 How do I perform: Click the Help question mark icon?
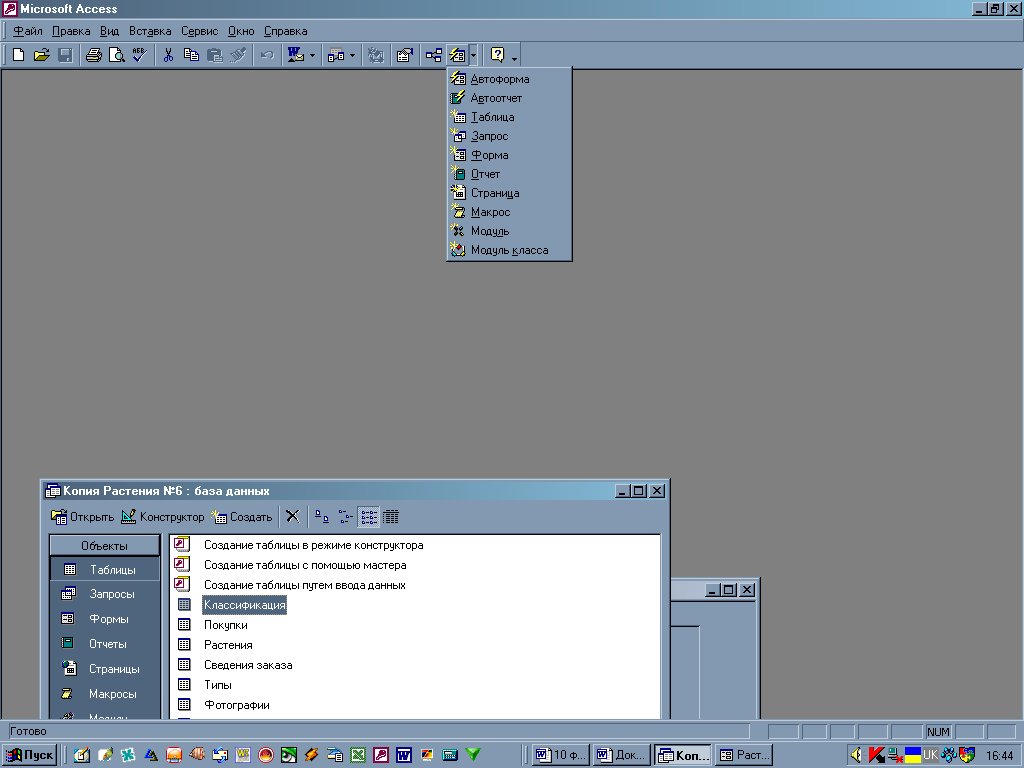498,55
